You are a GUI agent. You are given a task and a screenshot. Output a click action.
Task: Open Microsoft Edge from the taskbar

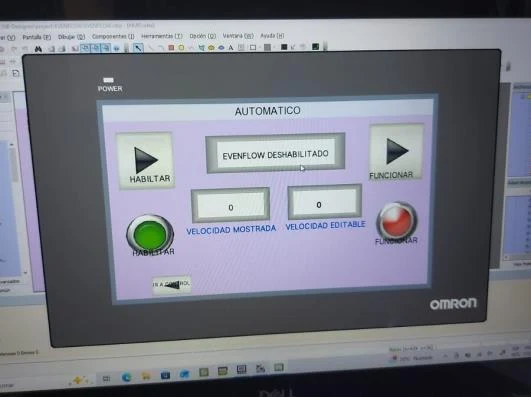(126, 377)
